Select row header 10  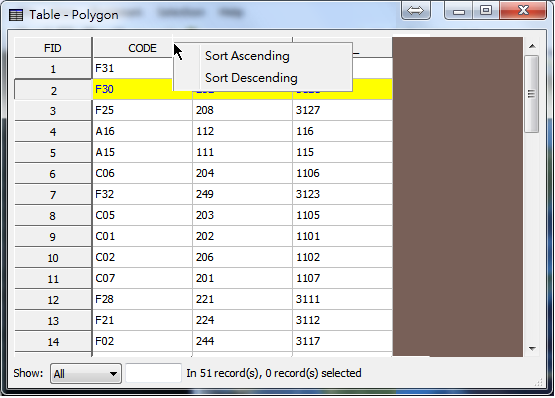click(x=53, y=258)
